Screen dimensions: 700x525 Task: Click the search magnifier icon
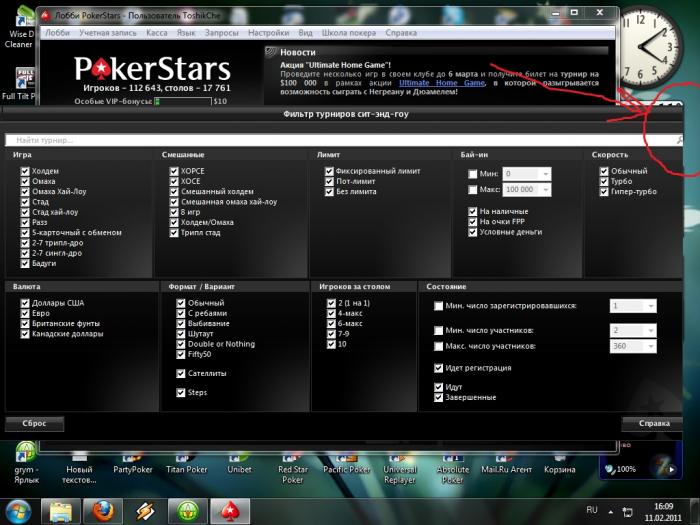[679, 140]
